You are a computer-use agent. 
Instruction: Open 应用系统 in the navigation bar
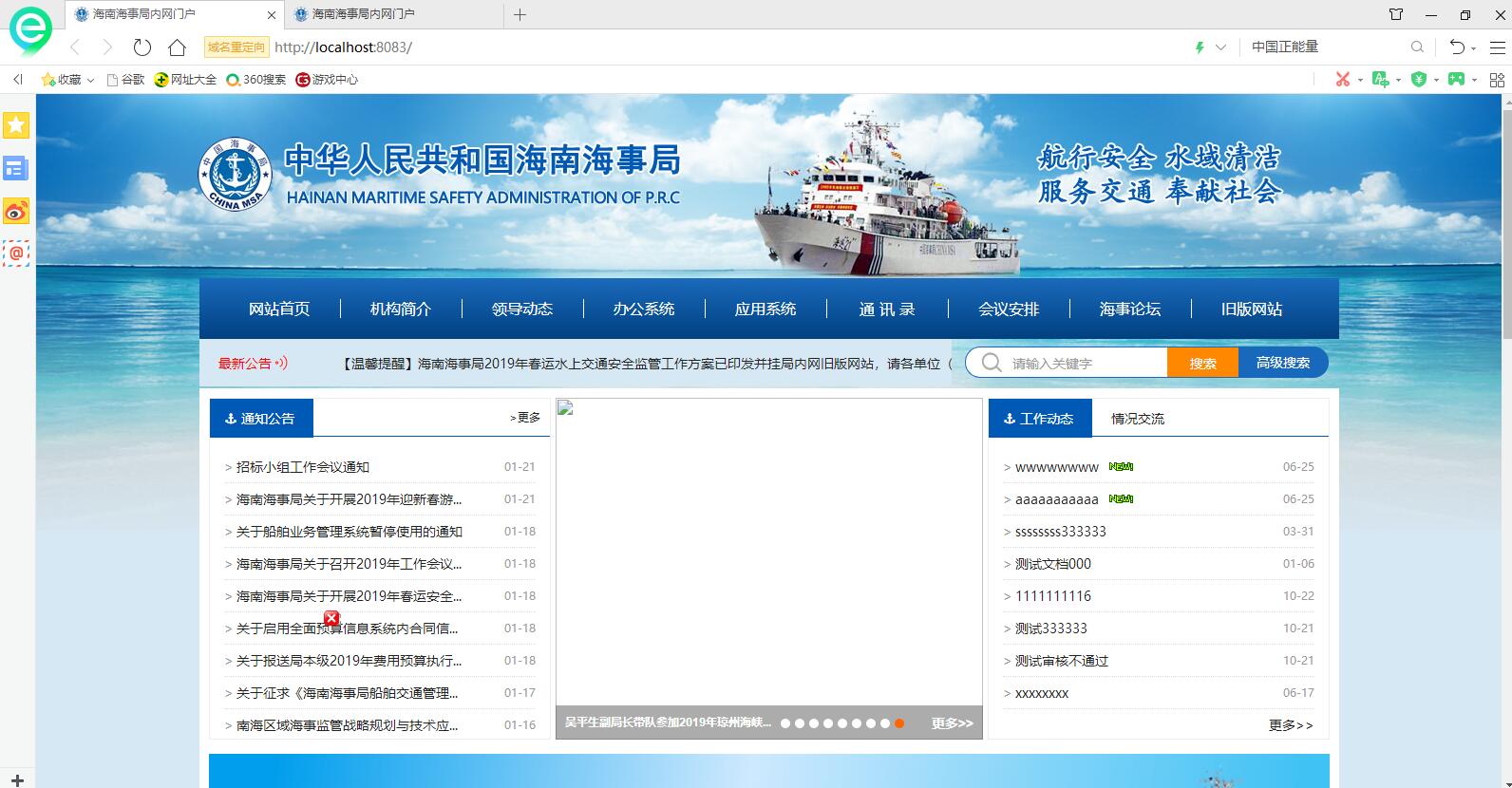pos(765,309)
